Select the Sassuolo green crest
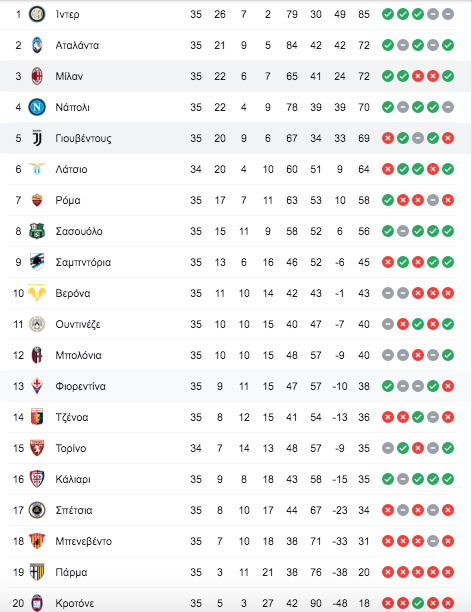 point(37,231)
